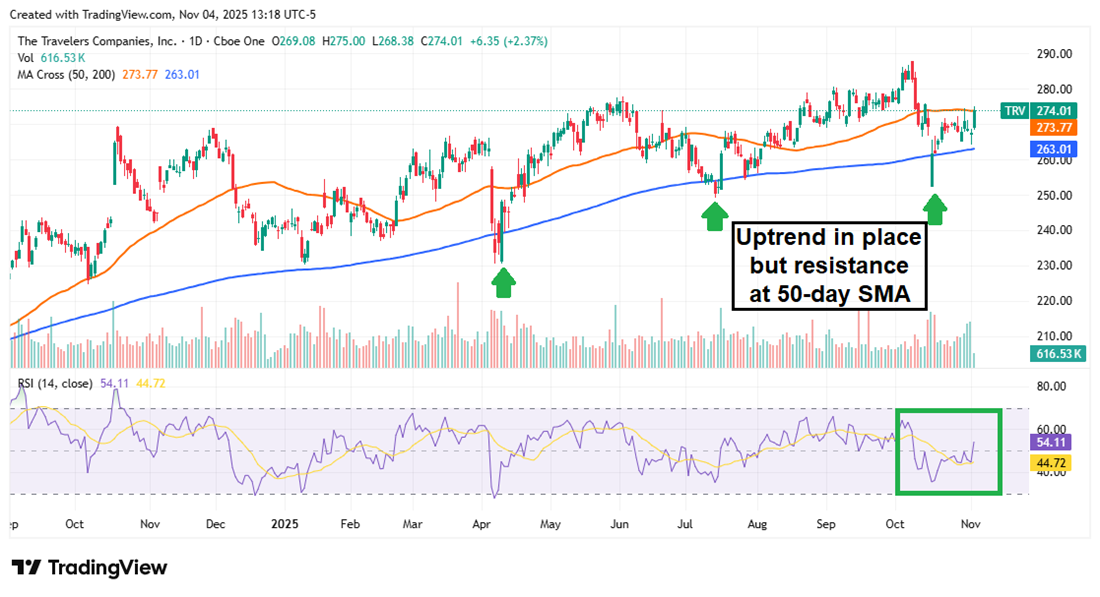Click the Cboe One exchange label

point(239,41)
